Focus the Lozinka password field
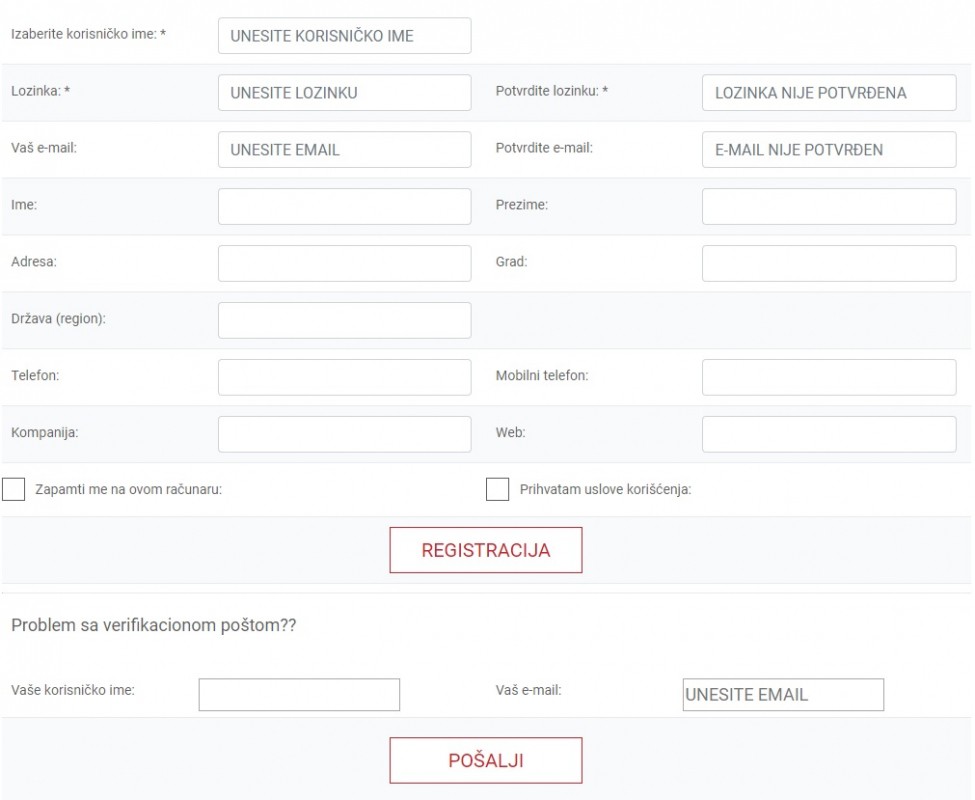Viewport: 975px width, 800px height. (344, 93)
